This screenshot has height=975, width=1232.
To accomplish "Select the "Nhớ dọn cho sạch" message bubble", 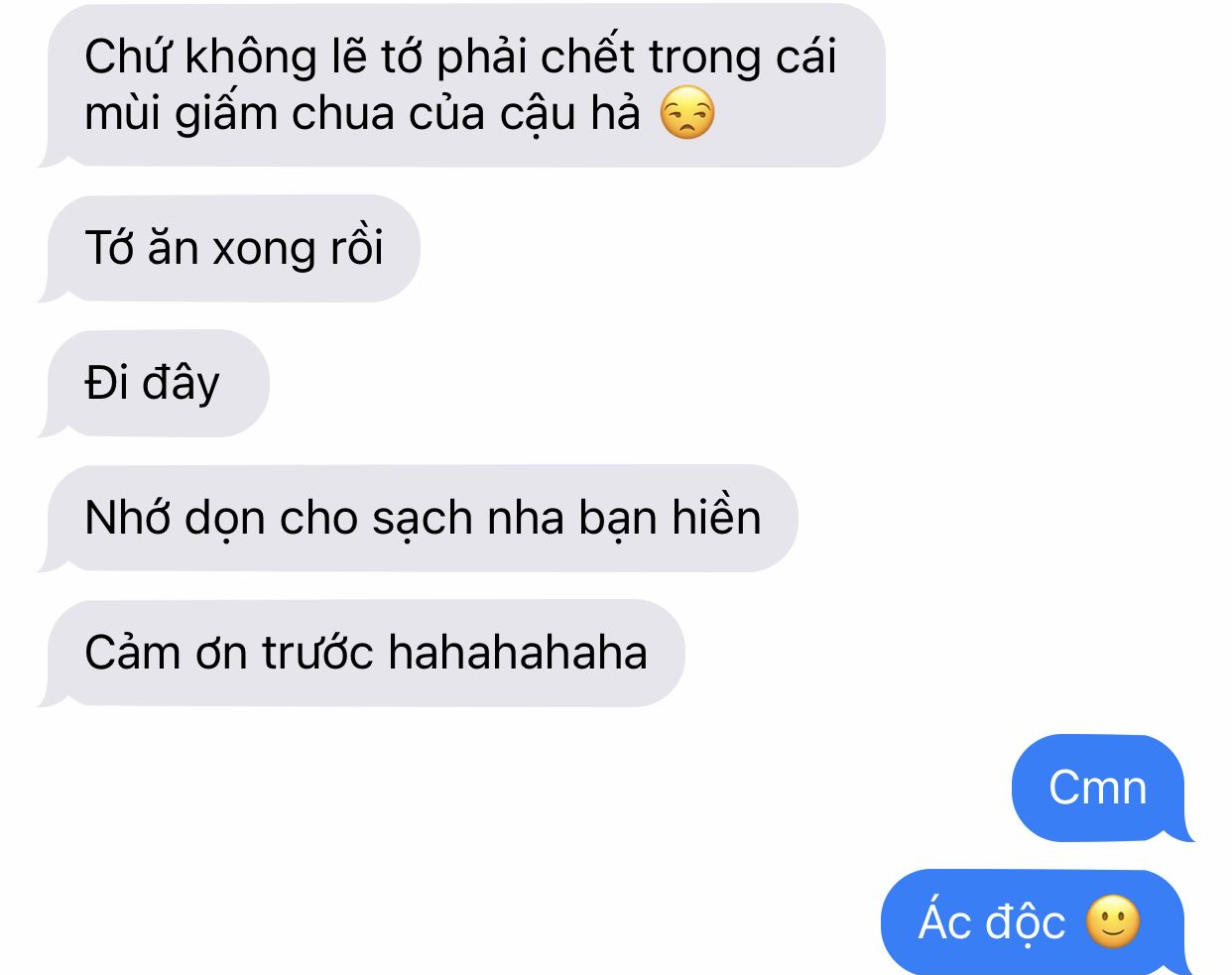I will [419, 518].
